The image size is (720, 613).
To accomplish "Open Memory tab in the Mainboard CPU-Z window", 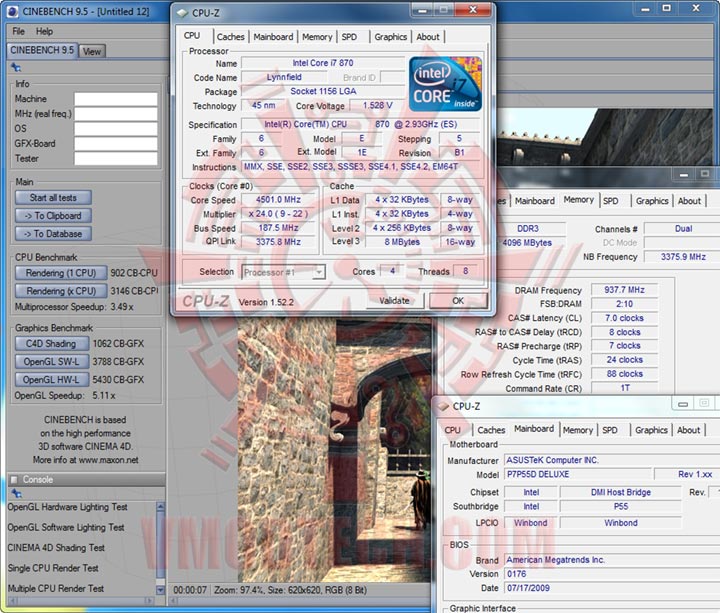I will [x=578, y=430].
